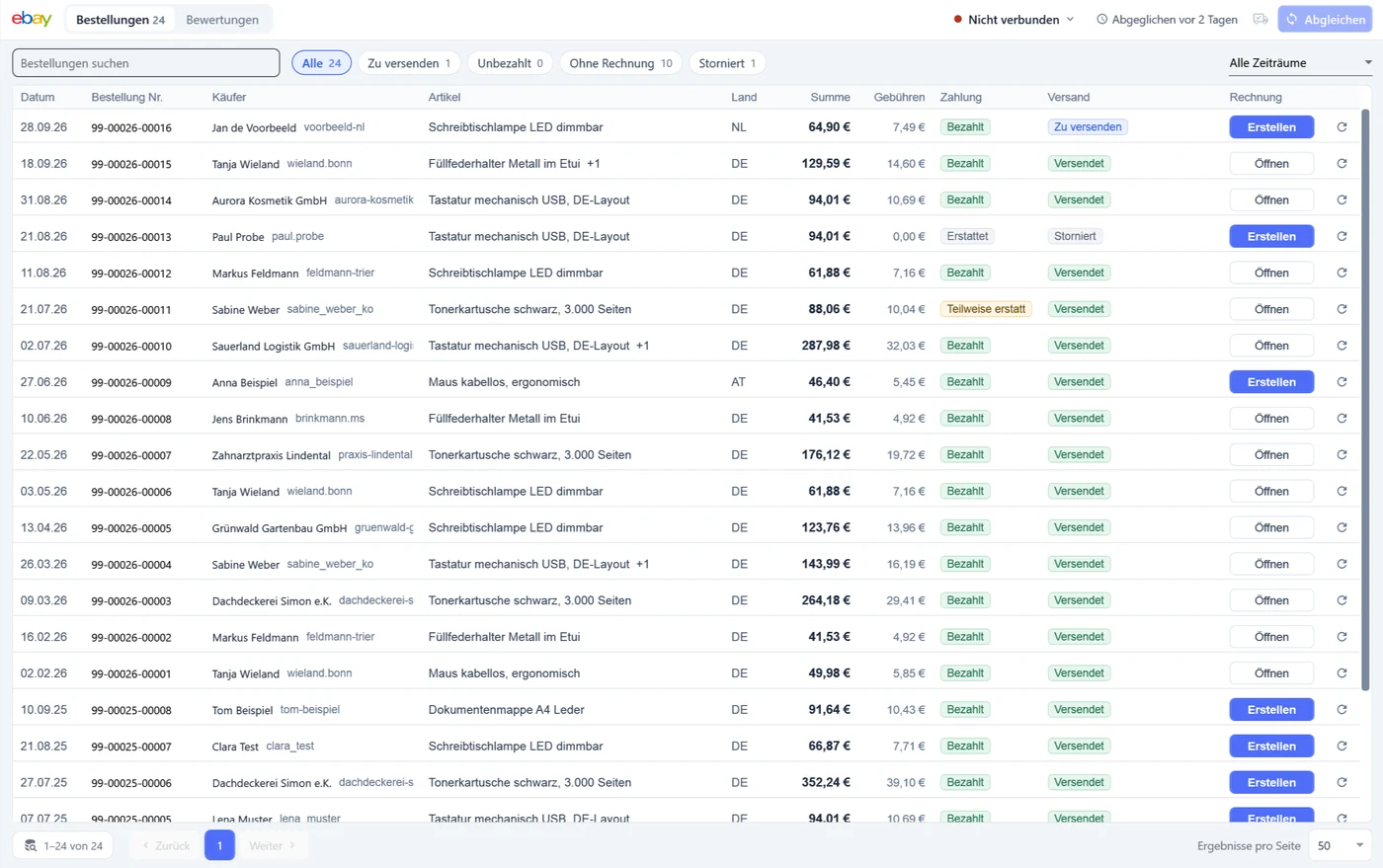Refresh order 99-00026-00003 row icon
1383x868 pixels.
click(x=1342, y=600)
